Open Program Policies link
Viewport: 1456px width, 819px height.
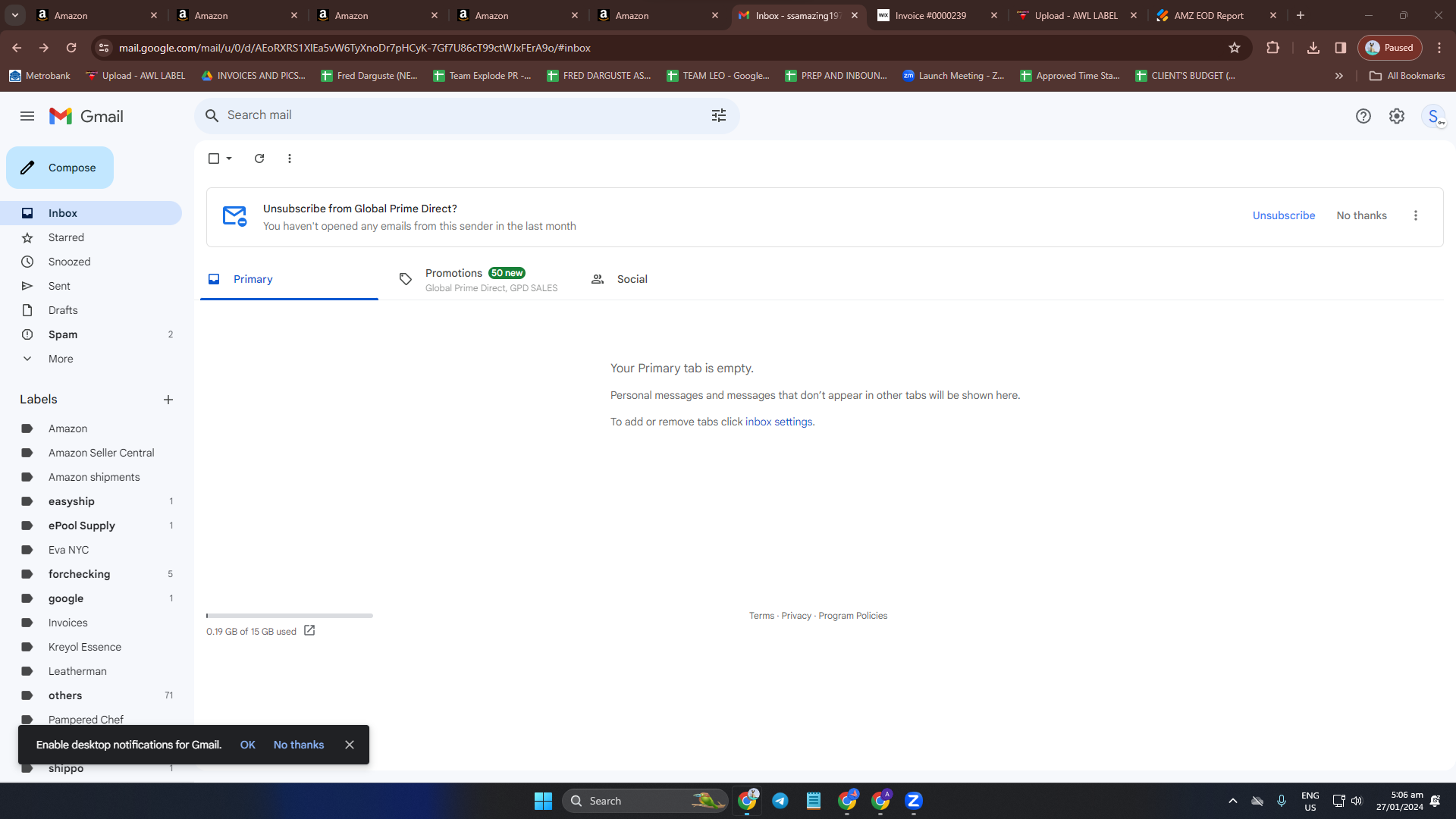point(852,616)
